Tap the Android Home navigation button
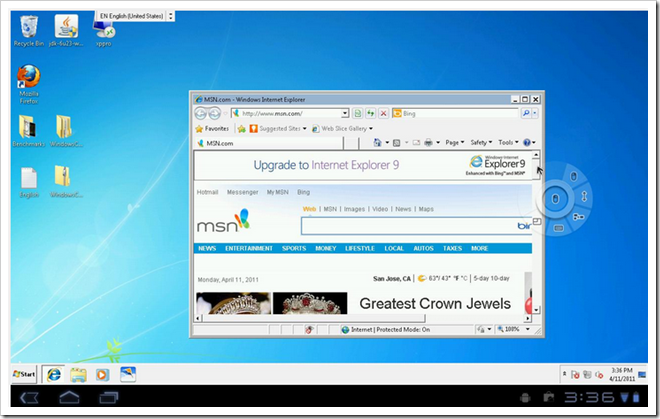 [69, 397]
